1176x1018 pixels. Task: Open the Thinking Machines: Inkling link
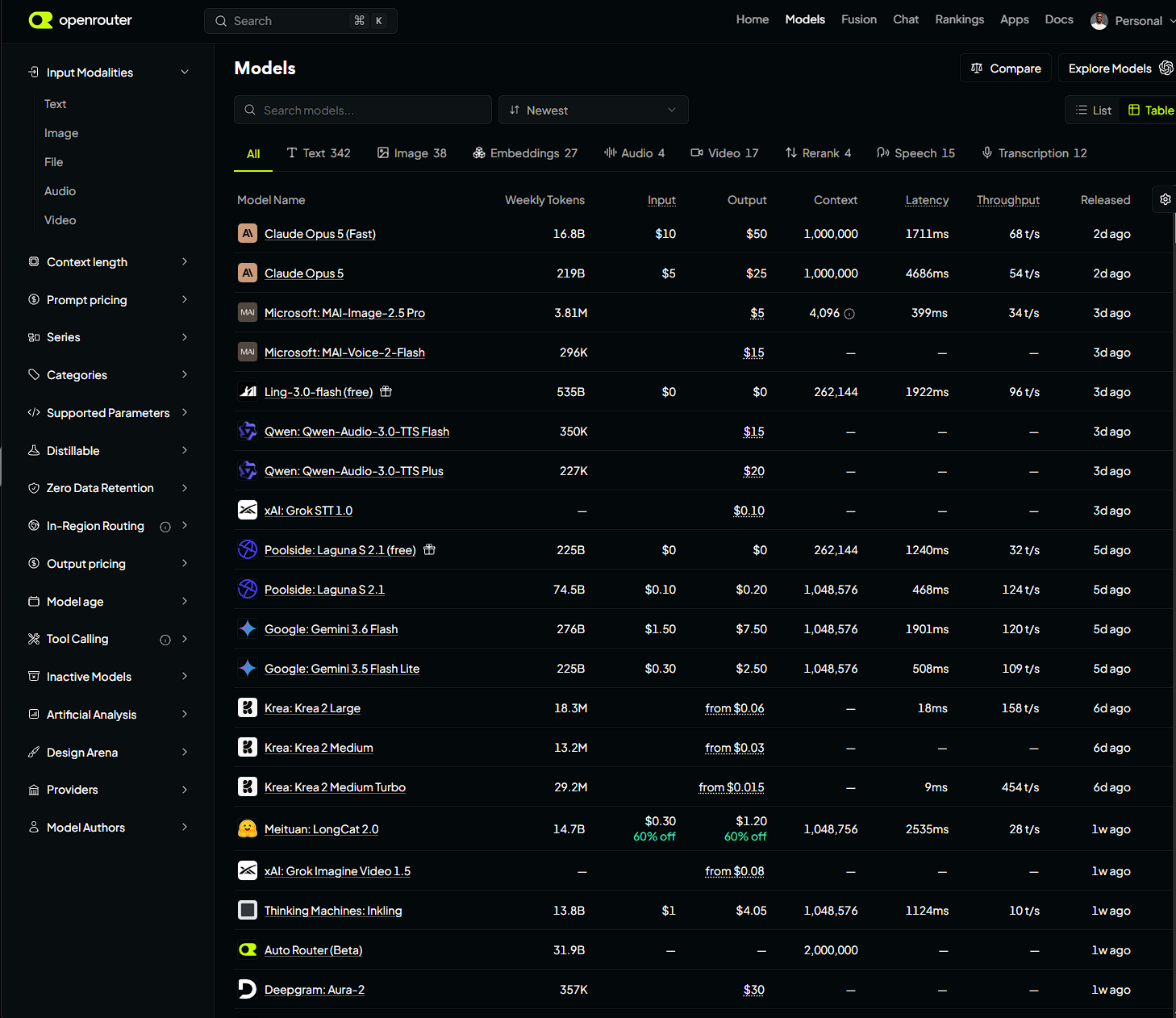(333, 911)
